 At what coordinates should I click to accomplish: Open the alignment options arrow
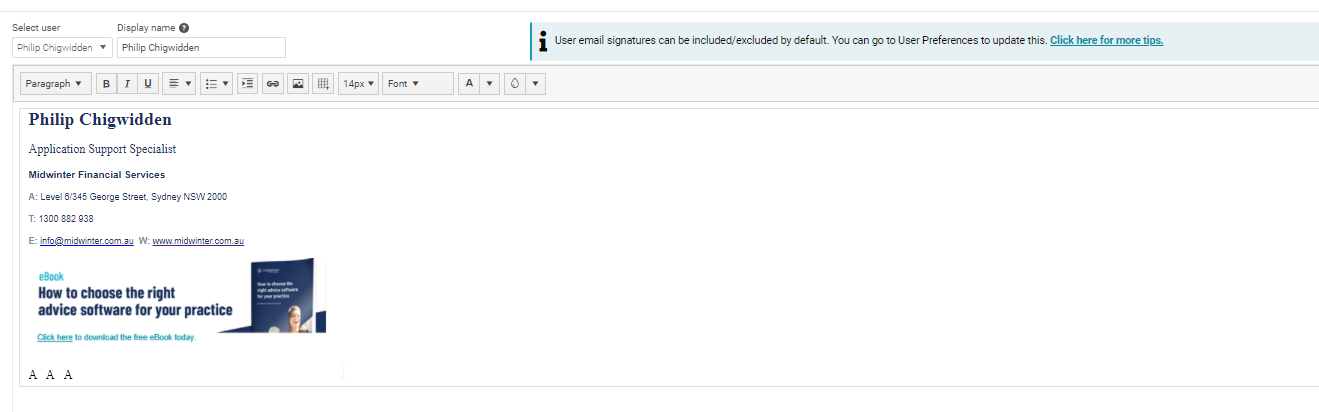189,84
